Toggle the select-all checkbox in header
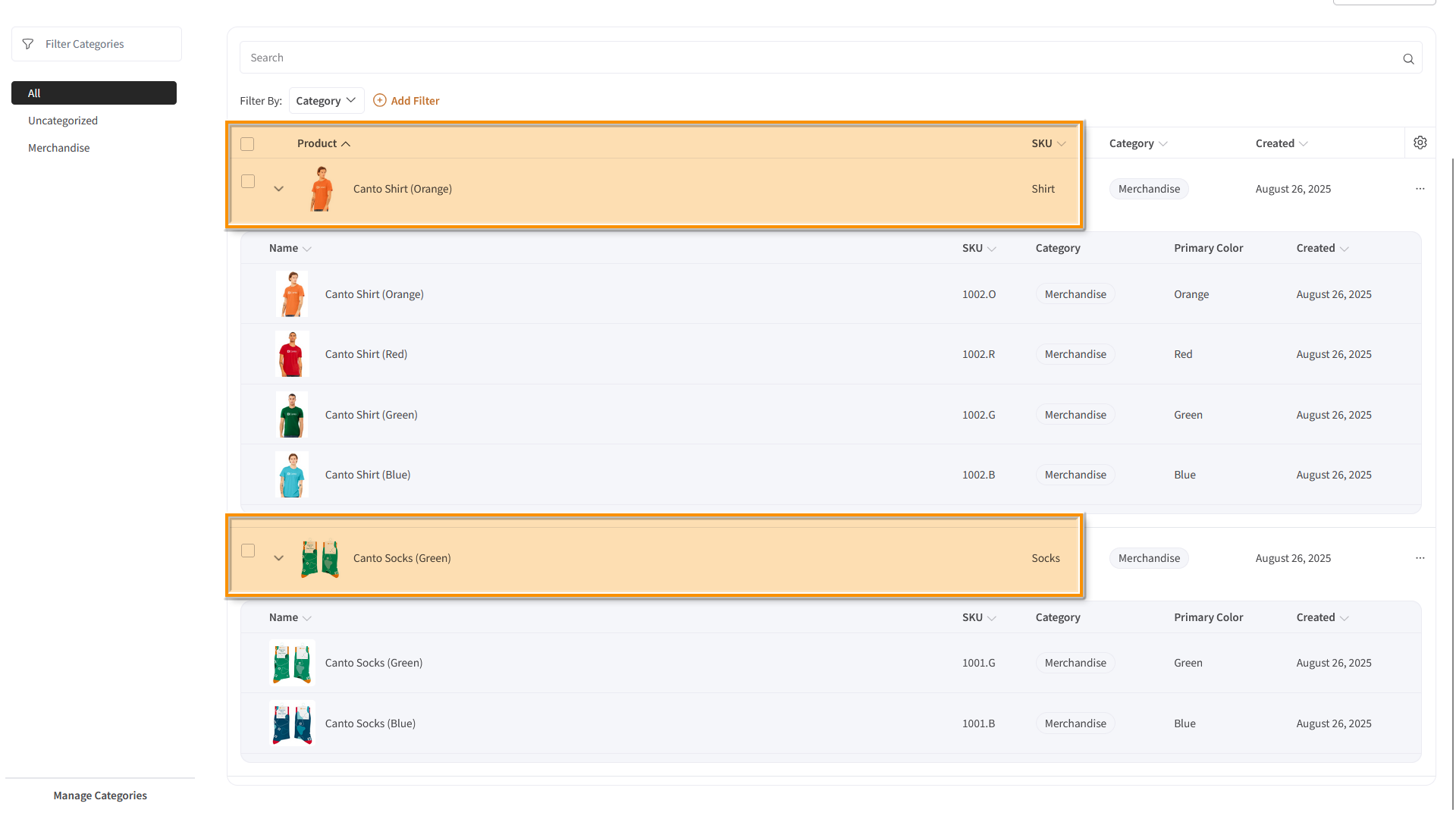This screenshot has width=1456, height=819. (247, 144)
